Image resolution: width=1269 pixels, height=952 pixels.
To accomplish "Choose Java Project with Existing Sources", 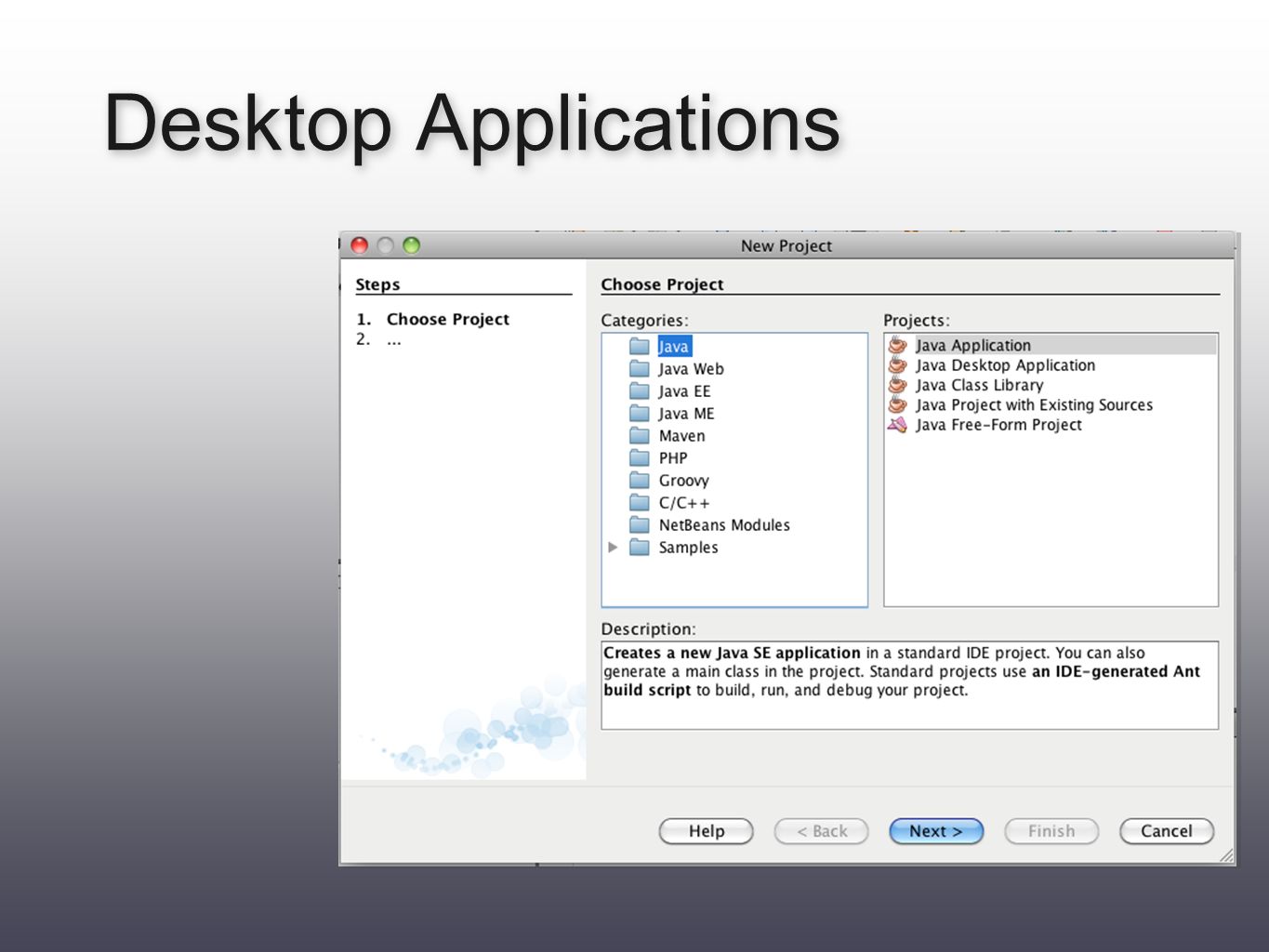I will click(x=1034, y=404).
